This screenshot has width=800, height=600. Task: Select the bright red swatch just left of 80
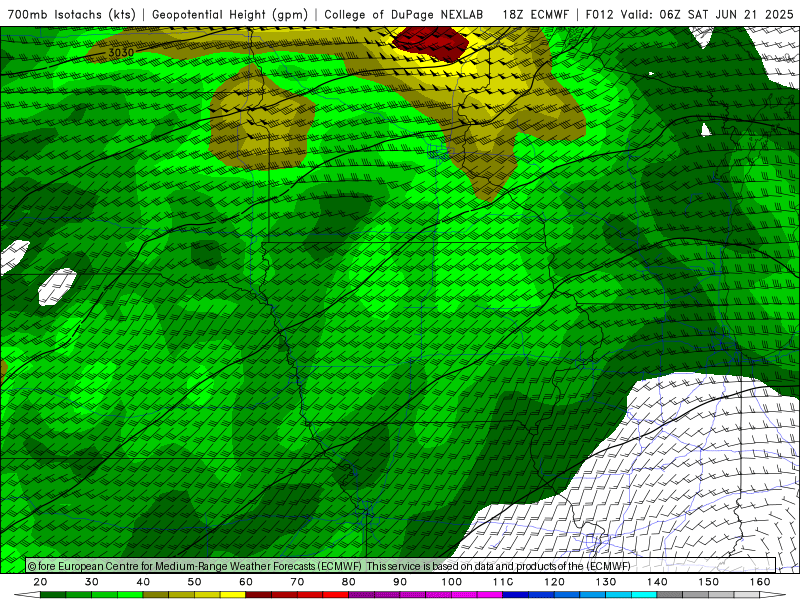coord(336,595)
